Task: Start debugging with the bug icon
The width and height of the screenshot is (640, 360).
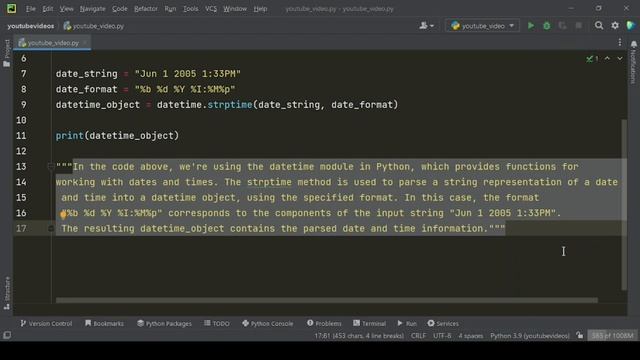Action: [547, 26]
